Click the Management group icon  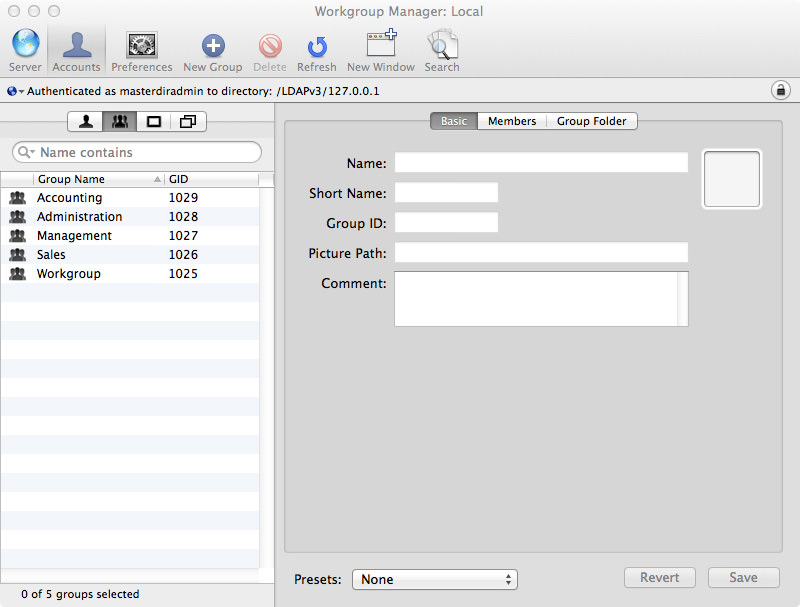click(17, 235)
